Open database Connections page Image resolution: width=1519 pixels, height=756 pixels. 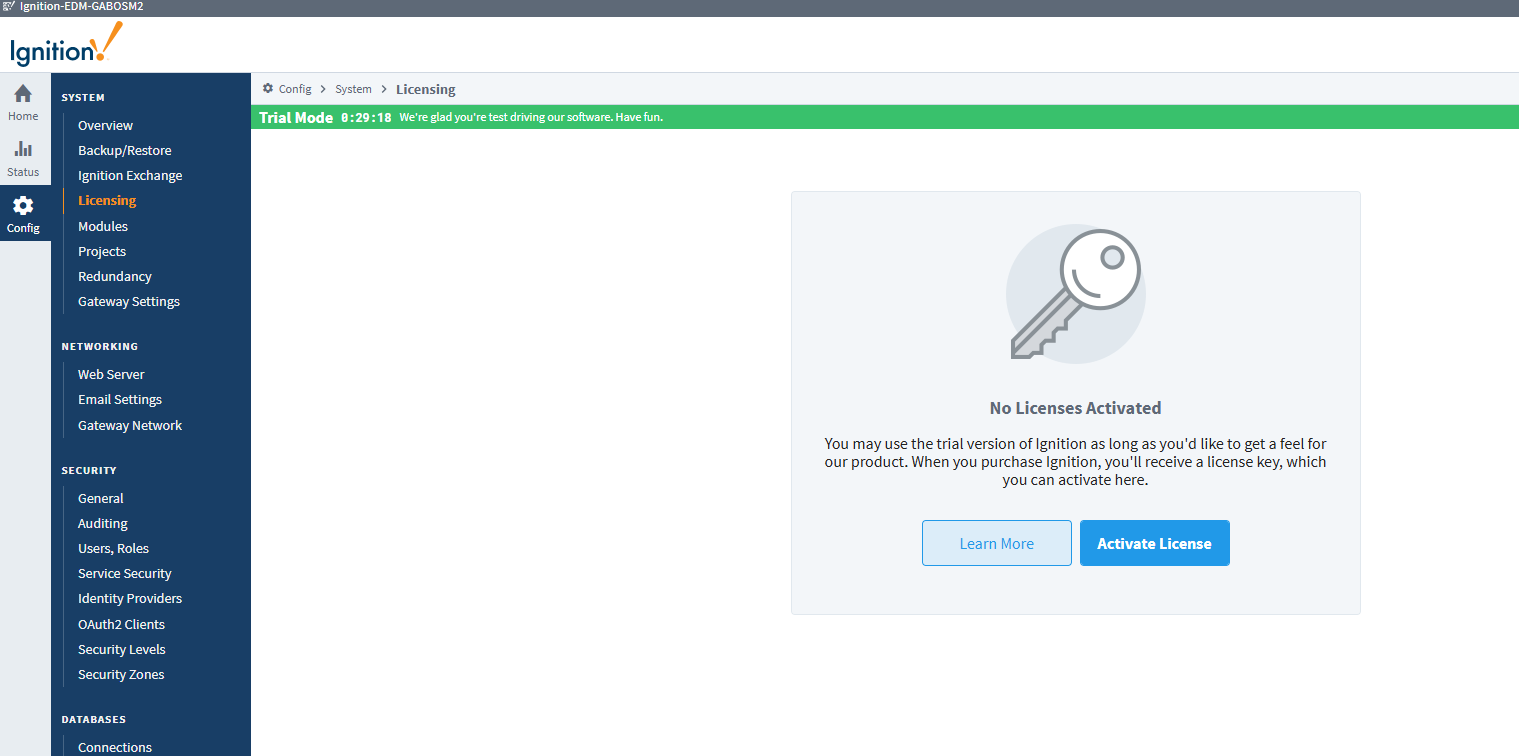[x=115, y=747]
